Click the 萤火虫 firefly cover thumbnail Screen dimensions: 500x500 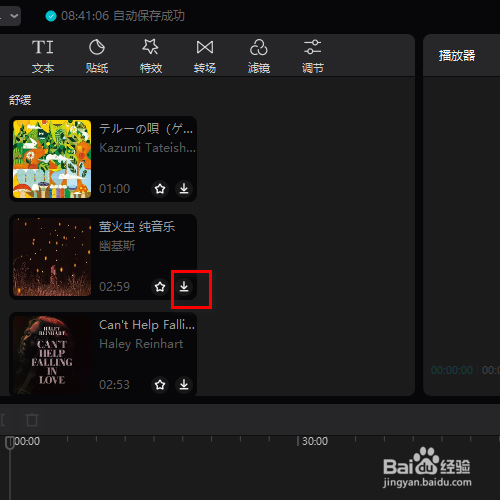52,257
